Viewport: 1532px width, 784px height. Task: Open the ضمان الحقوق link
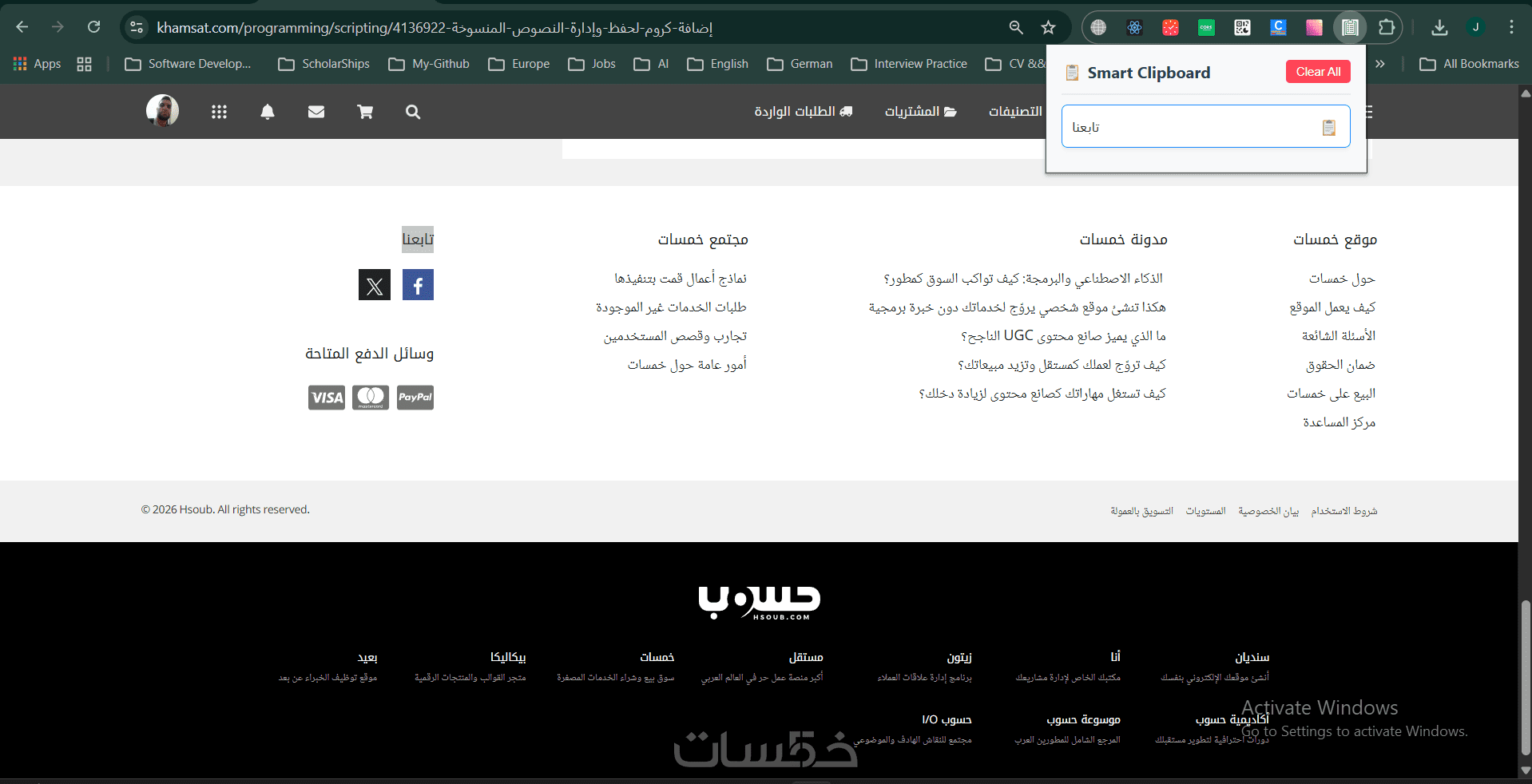coord(1340,365)
